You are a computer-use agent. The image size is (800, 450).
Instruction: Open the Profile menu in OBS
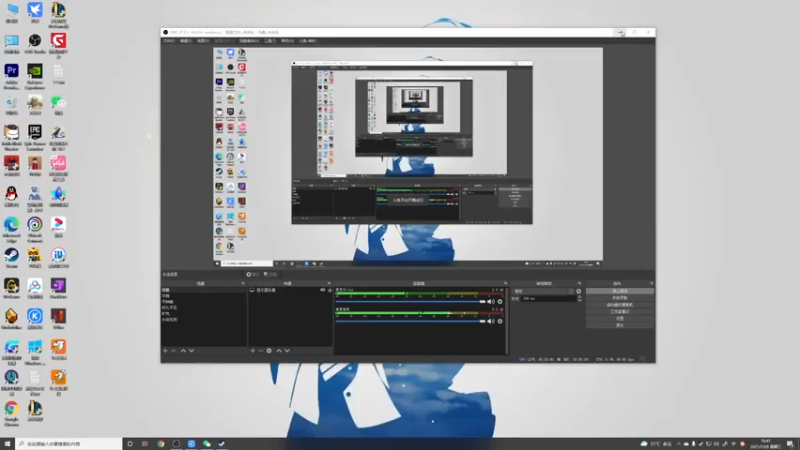coord(224,41)
